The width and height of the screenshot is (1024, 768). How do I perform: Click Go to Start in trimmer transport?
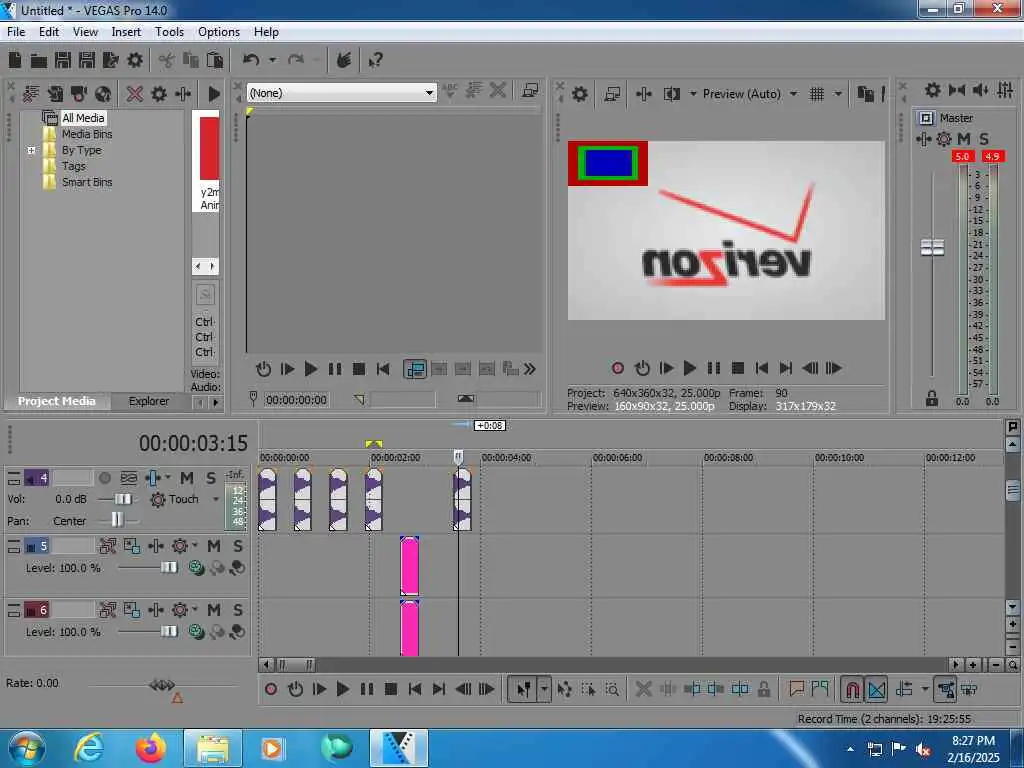383,370
